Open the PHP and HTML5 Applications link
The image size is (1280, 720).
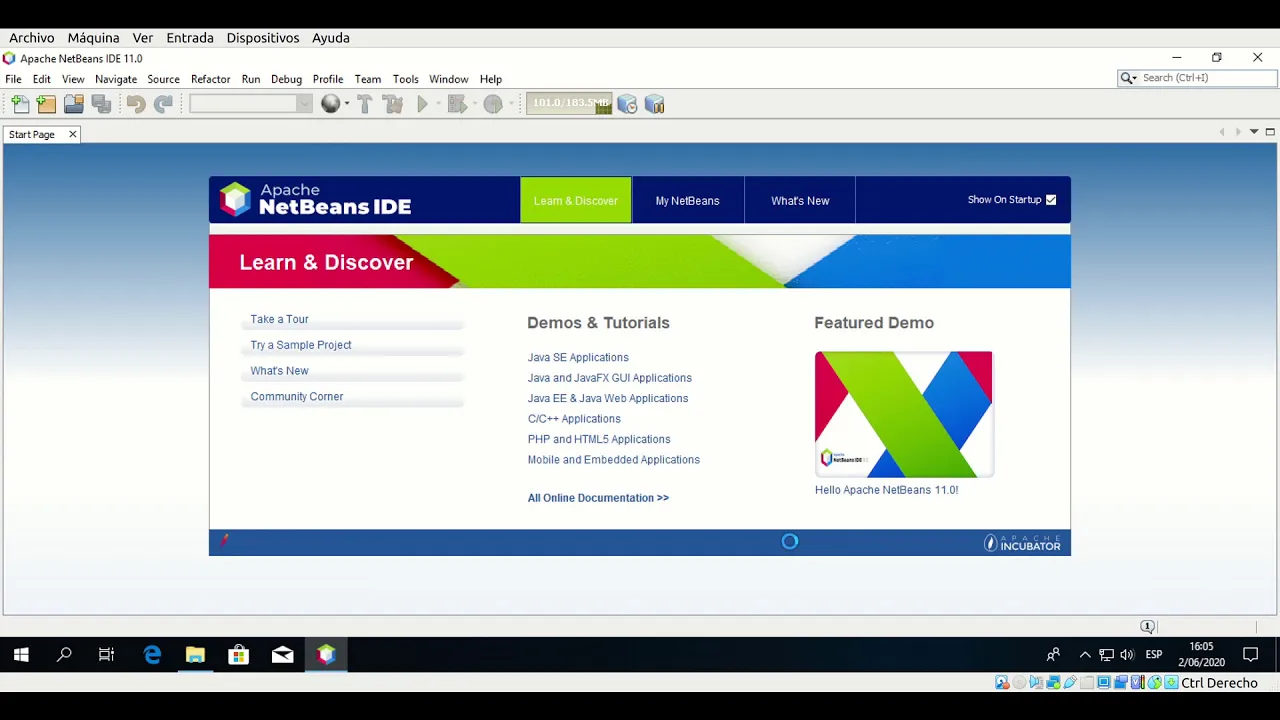599,440
